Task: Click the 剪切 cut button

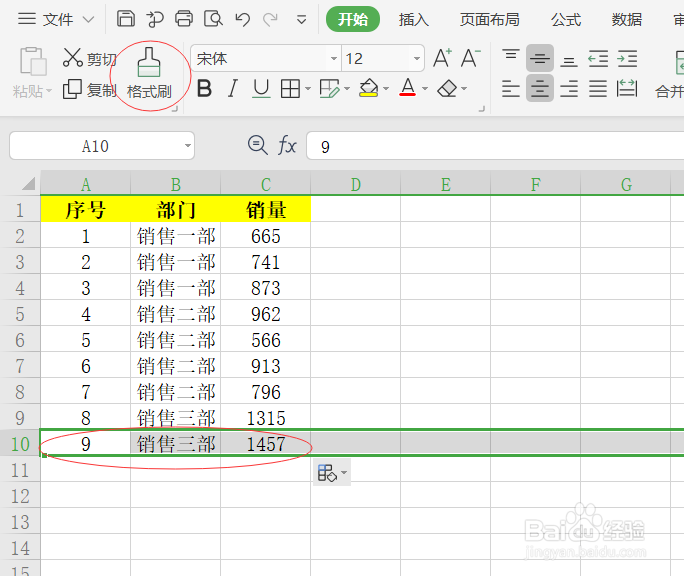Action: point(89,58)
